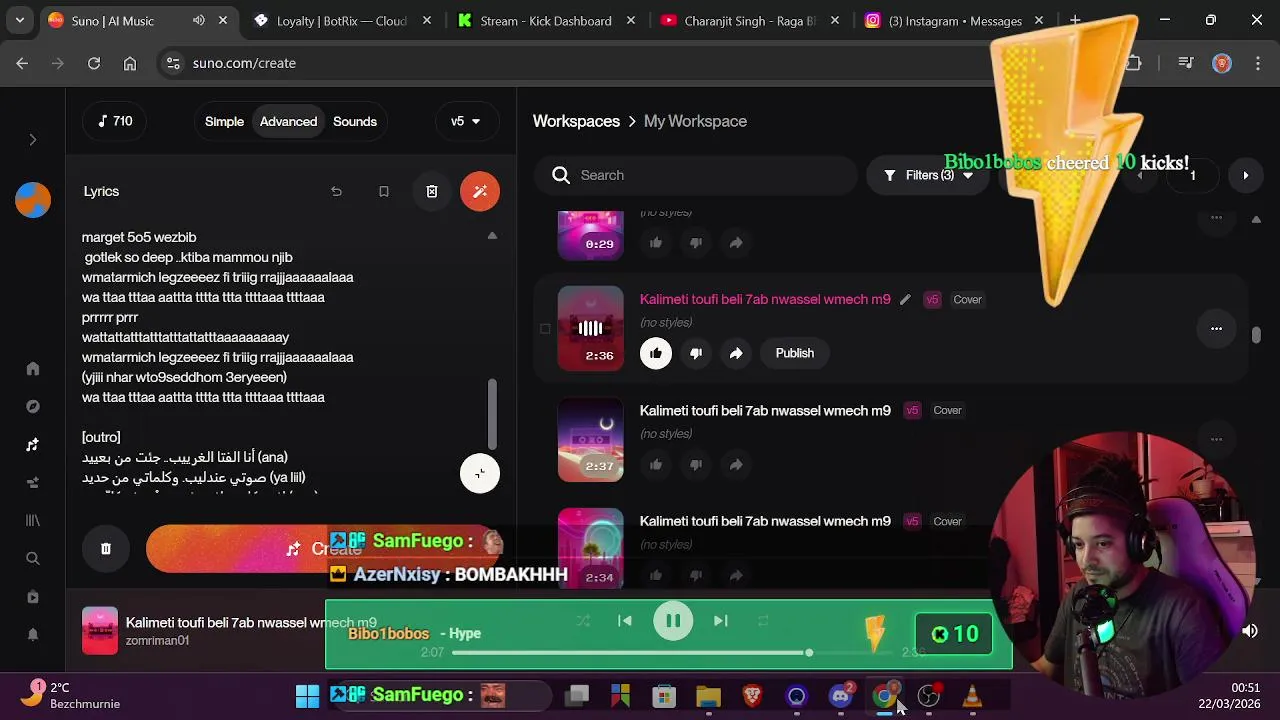Open more options for the 2:36 song
Viewport: 1280px width, 720px height.
(x=1216, y=328)
